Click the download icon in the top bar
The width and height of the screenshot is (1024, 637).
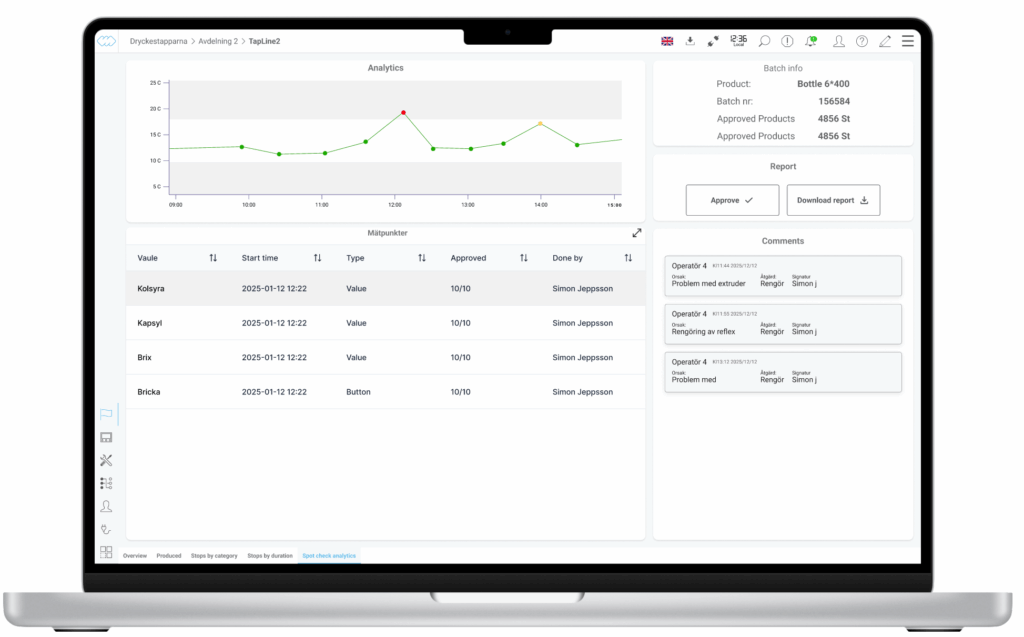pos(690,42)
